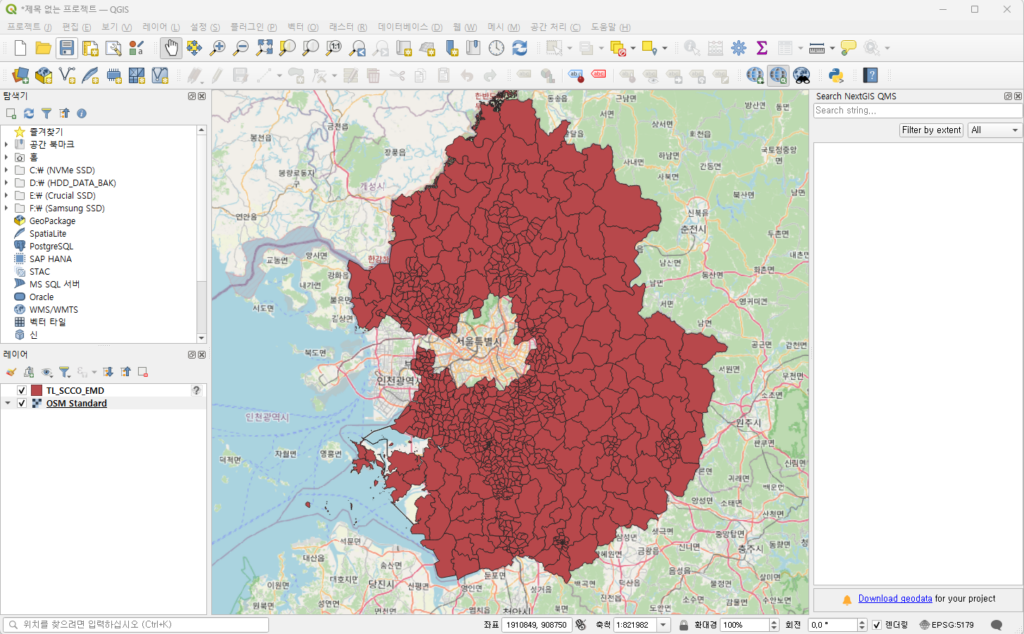
Task: Click the Save Project floppy disk icon
Action: (66, 47)
